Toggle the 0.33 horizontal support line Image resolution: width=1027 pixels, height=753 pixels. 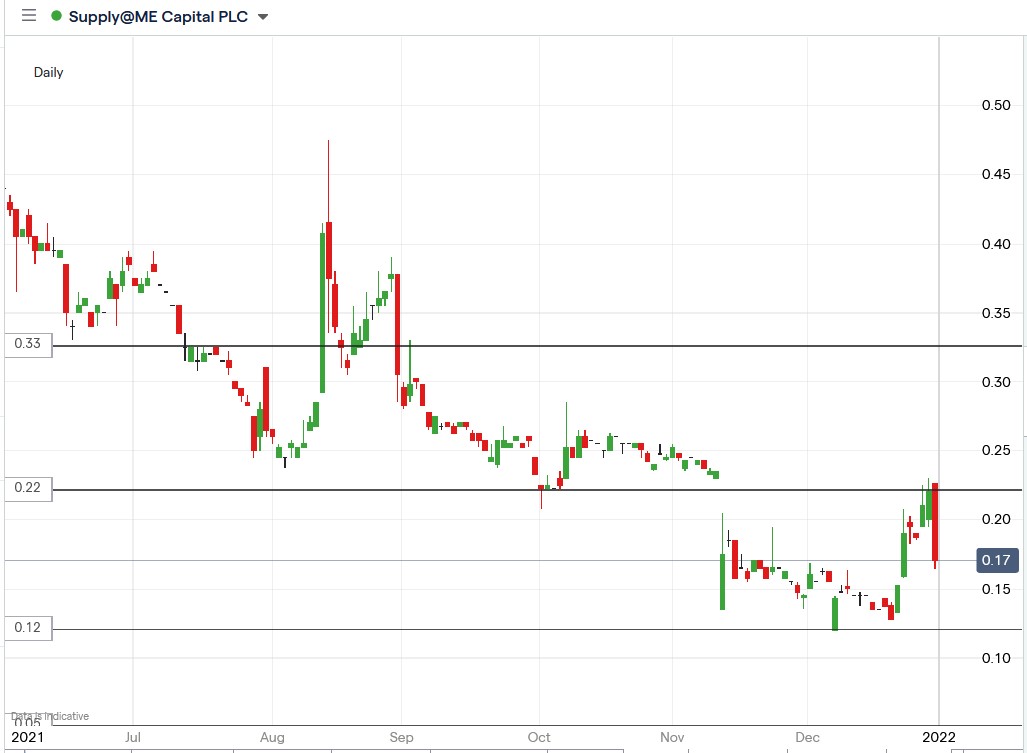(500, 344)
